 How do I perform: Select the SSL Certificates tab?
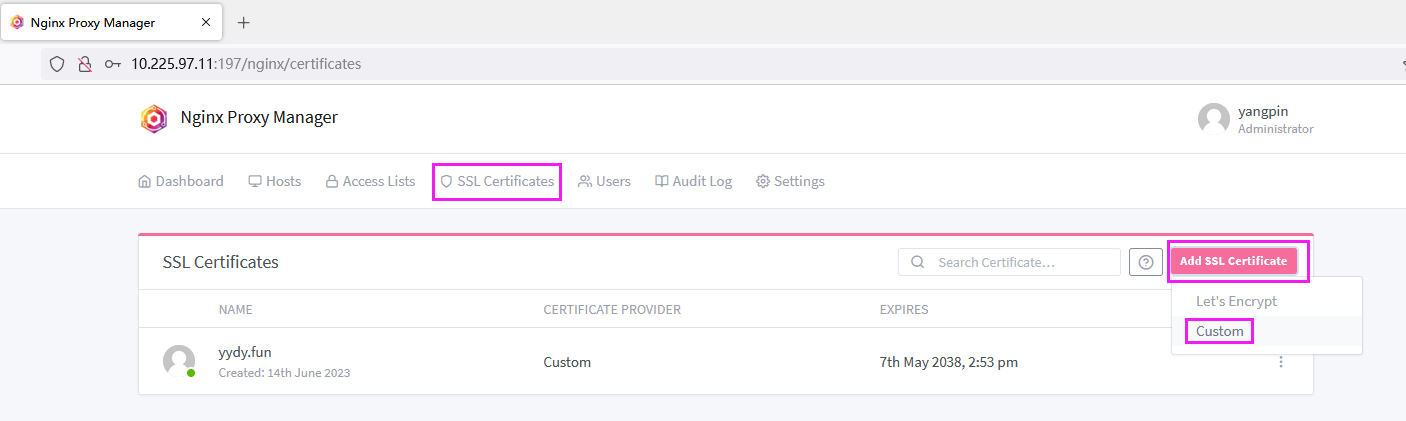(x=497, y=182)
